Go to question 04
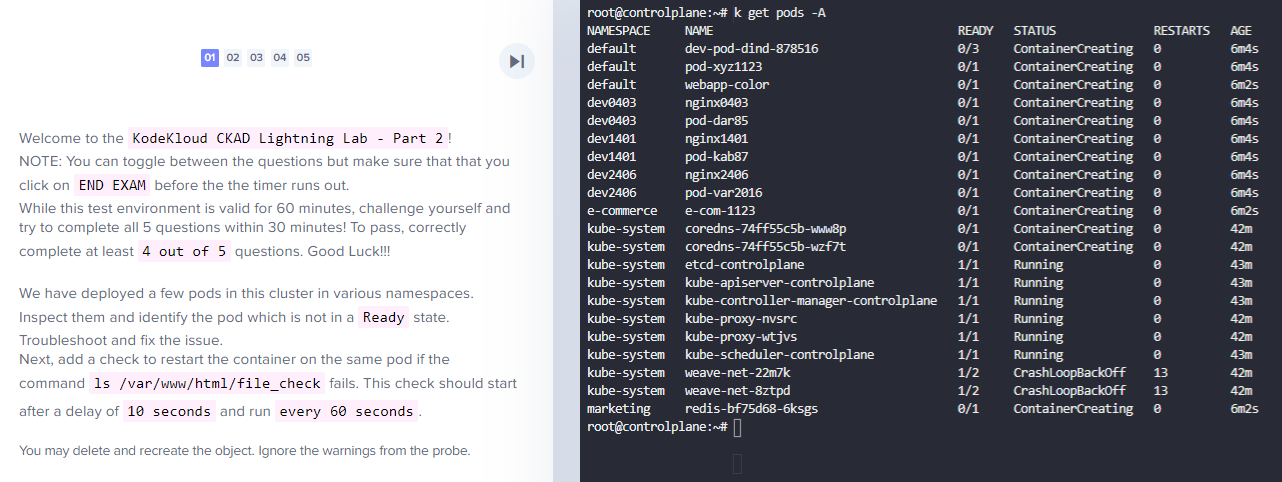This screenshot has width=1282, height=482. point(280,58)
